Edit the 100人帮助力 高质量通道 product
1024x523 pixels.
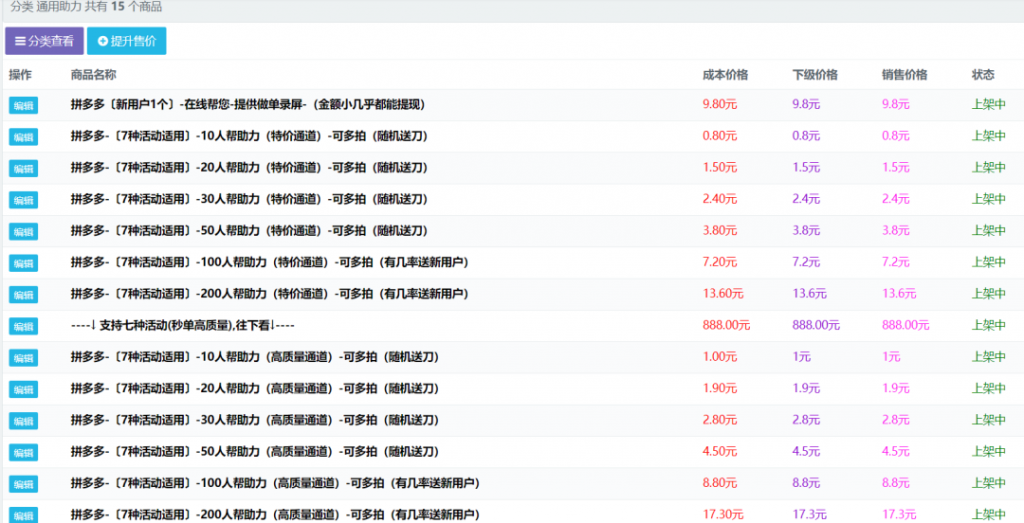(24, 484)
